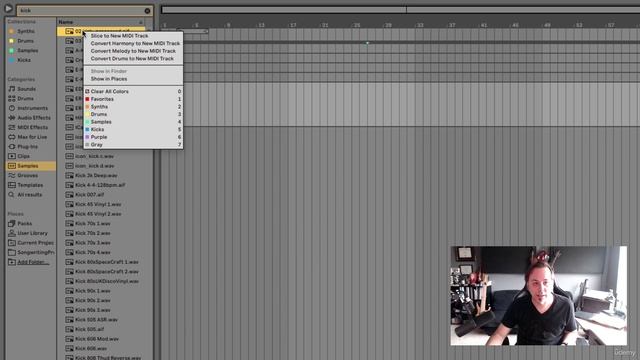
Task: Select sample file icon_kick c.wav
Action: 95,156
